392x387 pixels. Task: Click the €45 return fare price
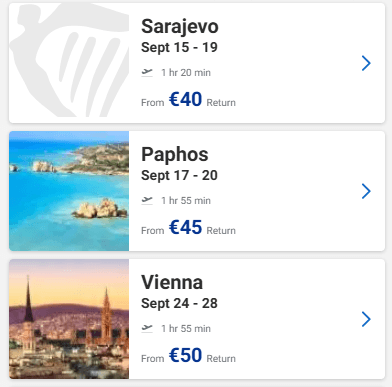(185, 227)
